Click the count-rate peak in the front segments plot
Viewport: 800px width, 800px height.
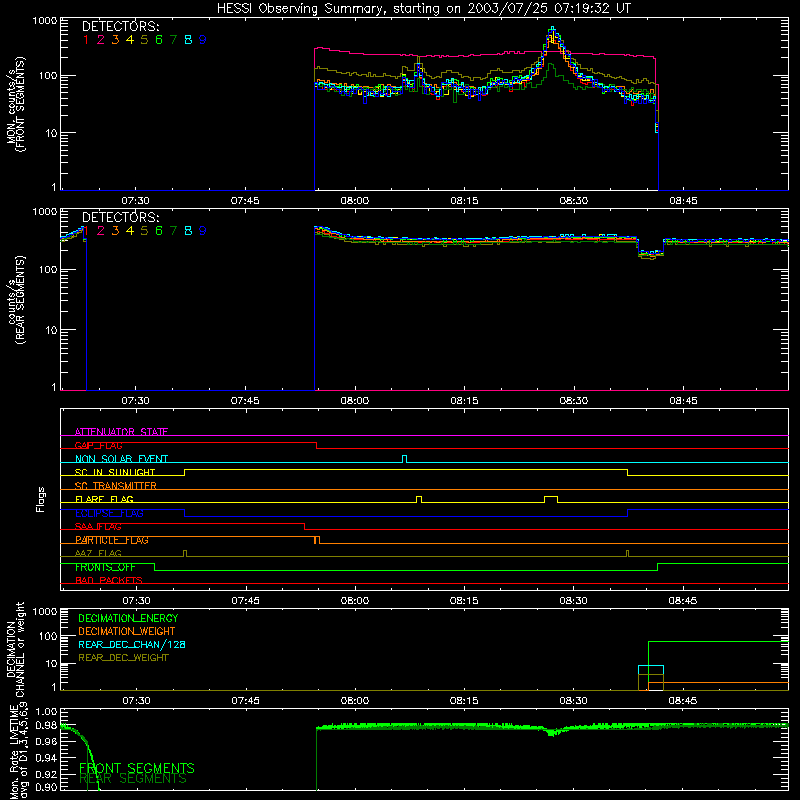point(552,31)
